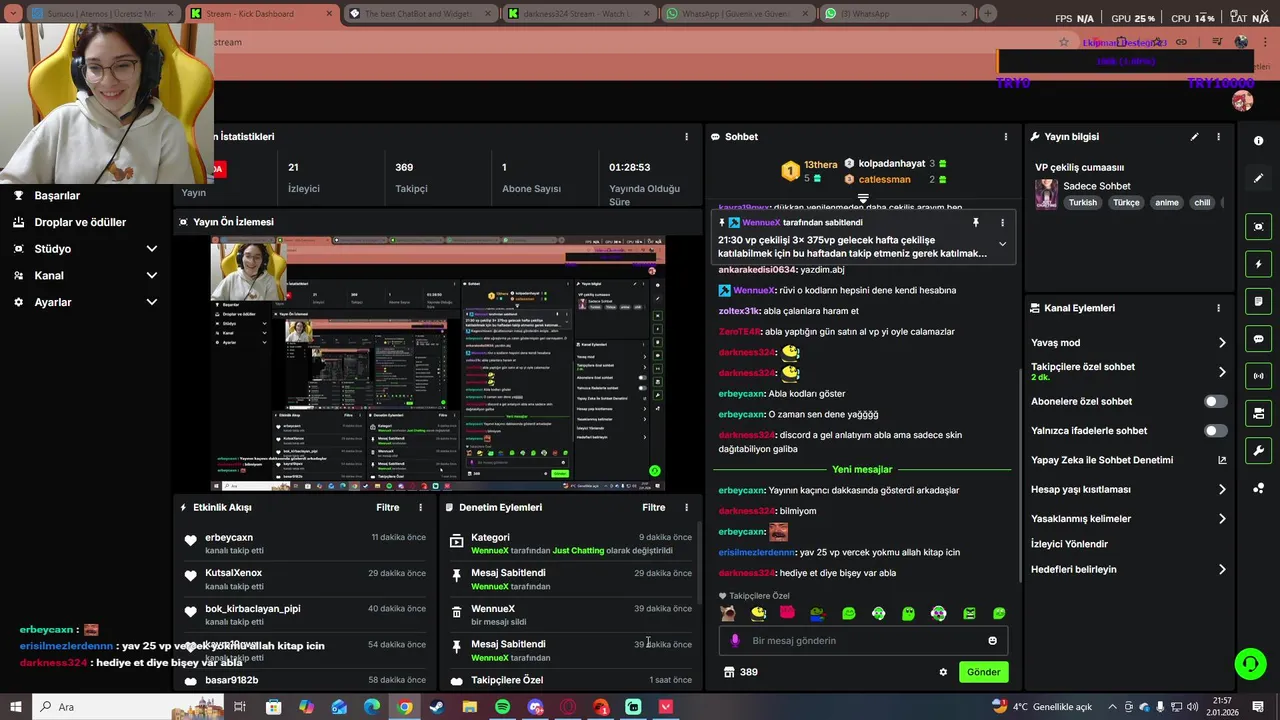
Task: Click the screen capture icon in right sidebar
Action: [1258, 227]
